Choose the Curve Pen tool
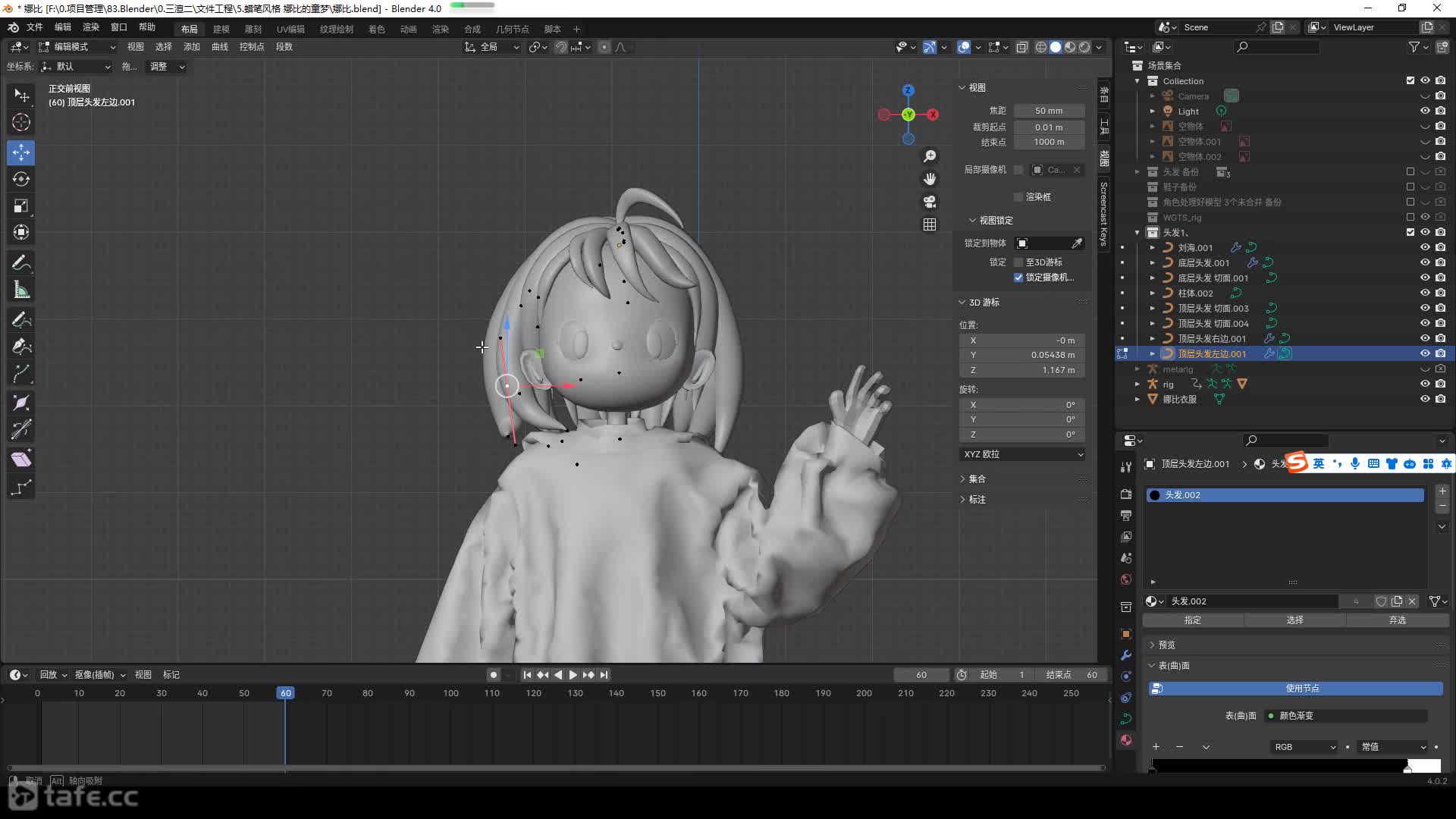 [21, 347]
